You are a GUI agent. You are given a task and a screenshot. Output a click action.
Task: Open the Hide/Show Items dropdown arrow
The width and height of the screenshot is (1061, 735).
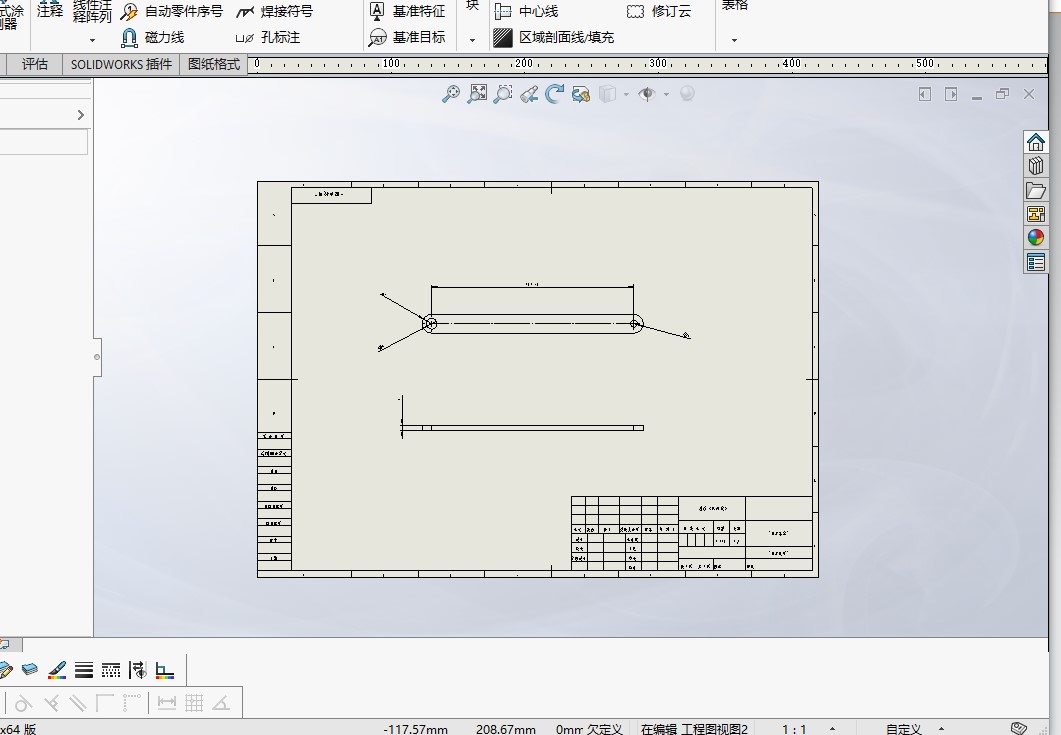[667, 94]
